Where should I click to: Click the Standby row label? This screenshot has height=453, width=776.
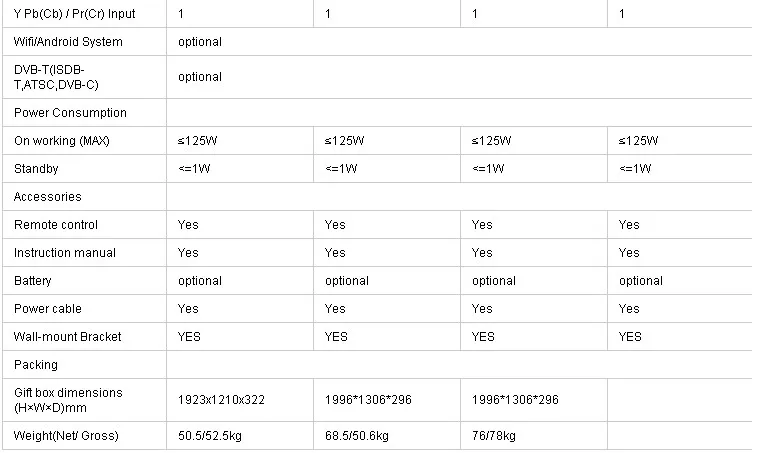tap(36, 169)
